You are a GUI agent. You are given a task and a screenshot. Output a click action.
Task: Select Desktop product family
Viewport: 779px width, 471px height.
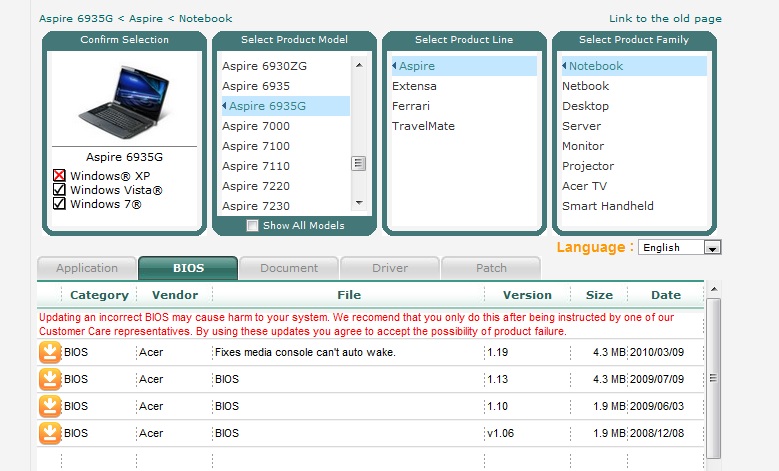tap(634, 106)
